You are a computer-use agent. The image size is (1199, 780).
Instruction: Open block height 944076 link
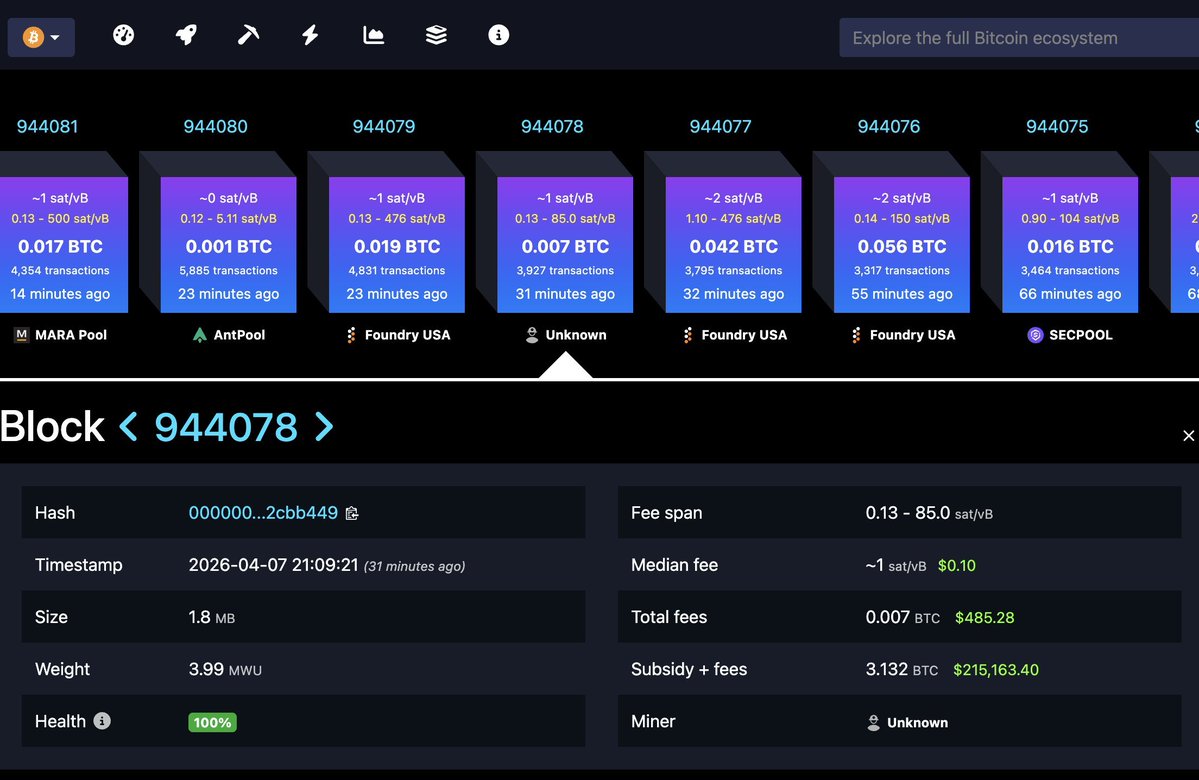tap(889, 126)
